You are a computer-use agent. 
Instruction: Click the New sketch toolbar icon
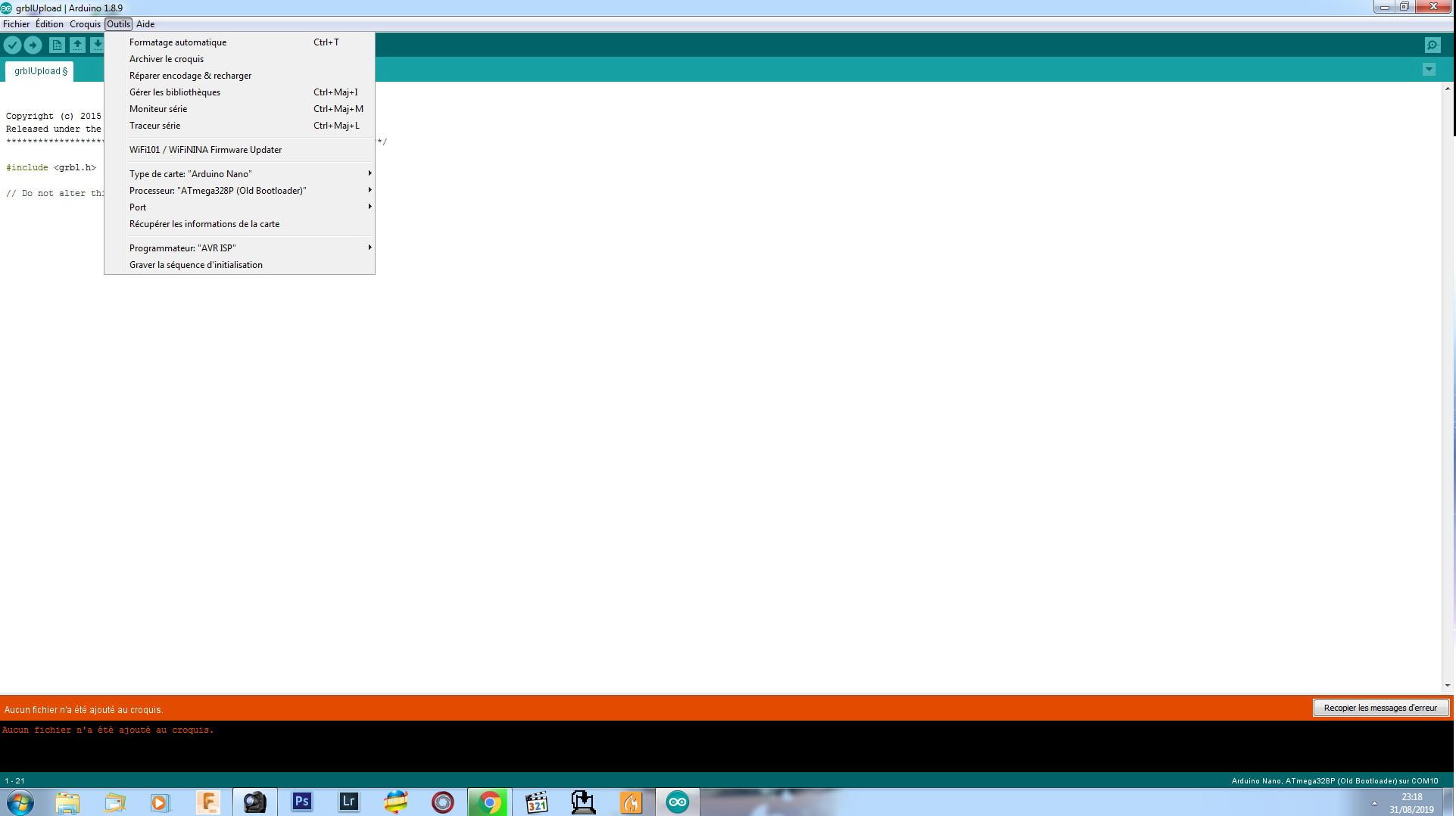click(57, 45)
